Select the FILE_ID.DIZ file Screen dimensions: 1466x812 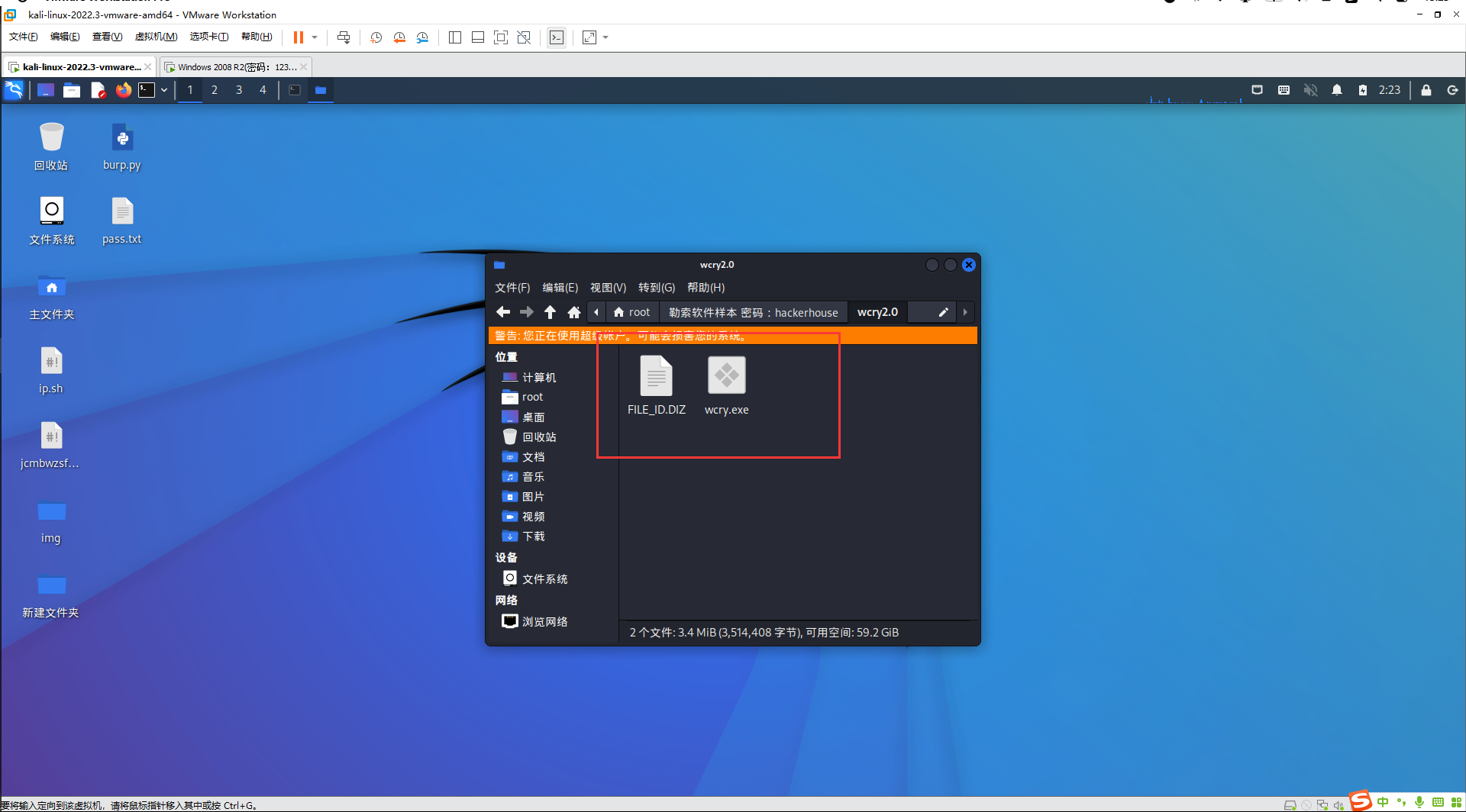[657, 385]
